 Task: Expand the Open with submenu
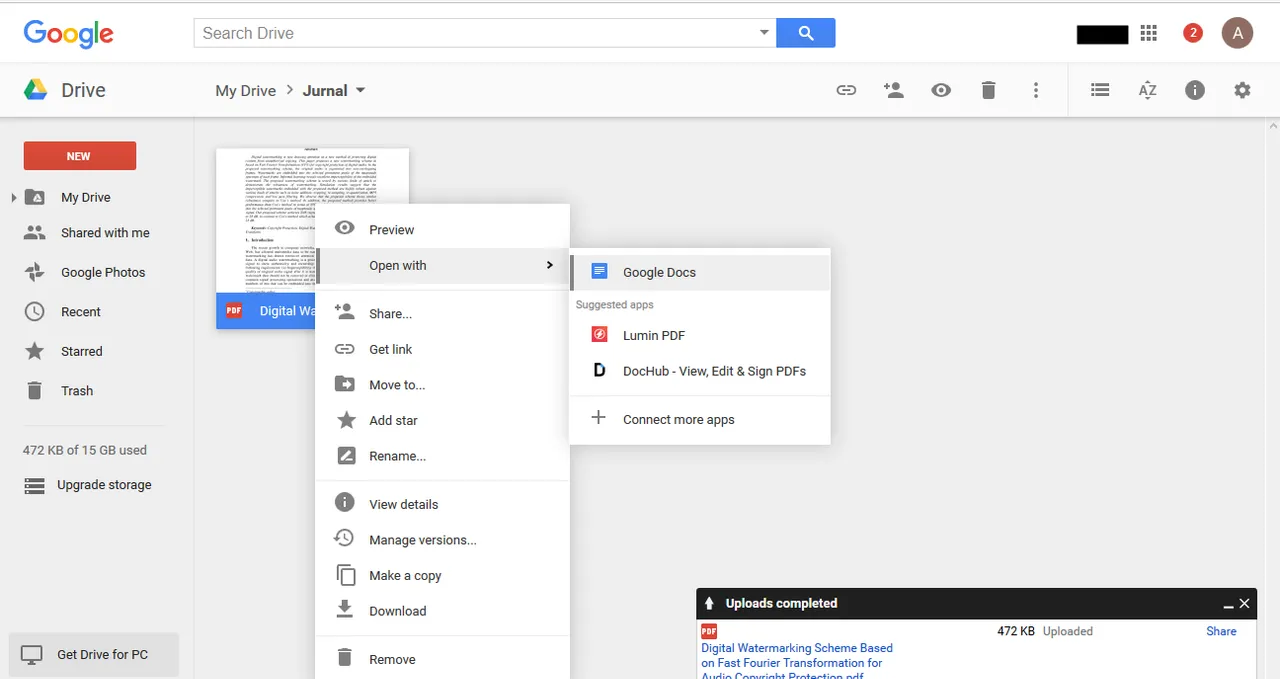pyautogui.click(x=442, y=265)
